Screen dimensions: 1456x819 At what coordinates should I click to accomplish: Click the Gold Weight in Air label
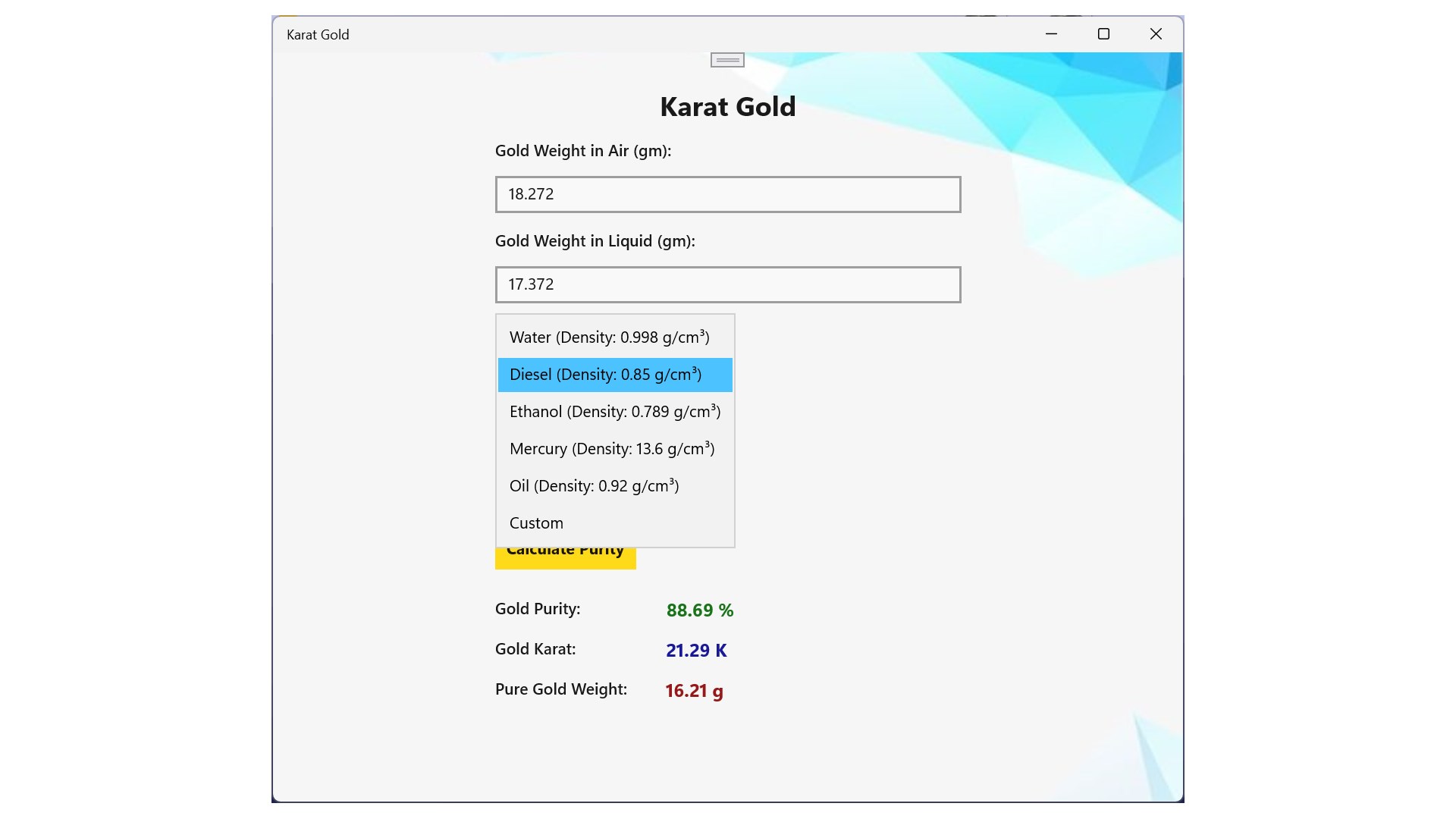point(582,151)
